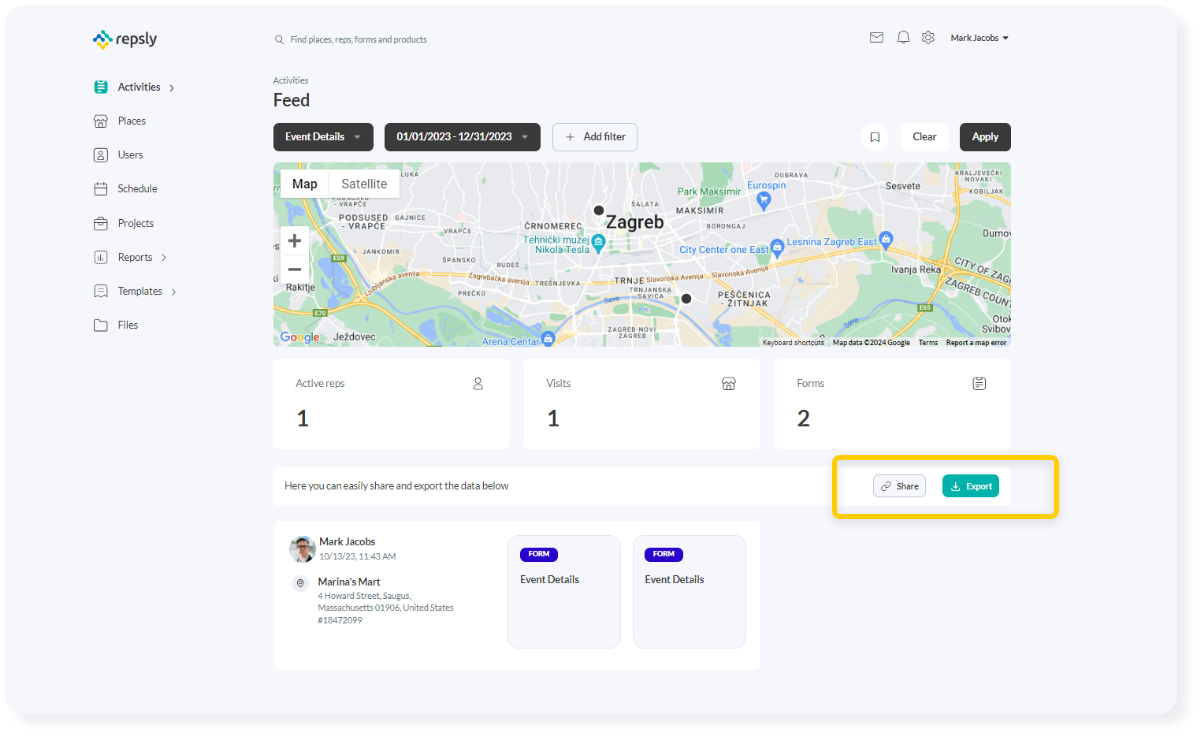The image size is (1202, 739).
Task: Switch to the Map view tab
Action: tap(305, 184)
